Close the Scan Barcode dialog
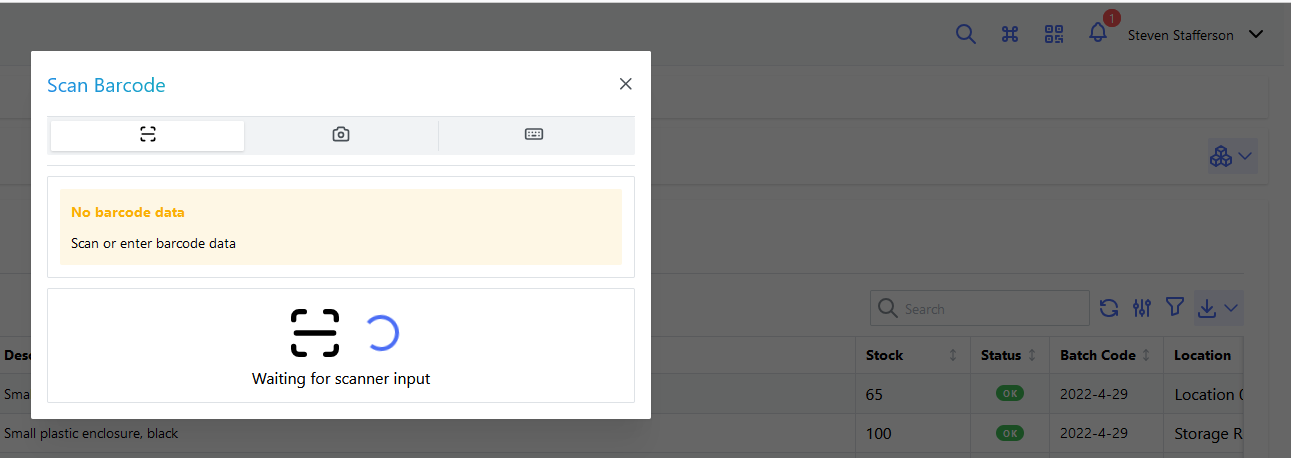The image size is (1291, 458). 626,84
